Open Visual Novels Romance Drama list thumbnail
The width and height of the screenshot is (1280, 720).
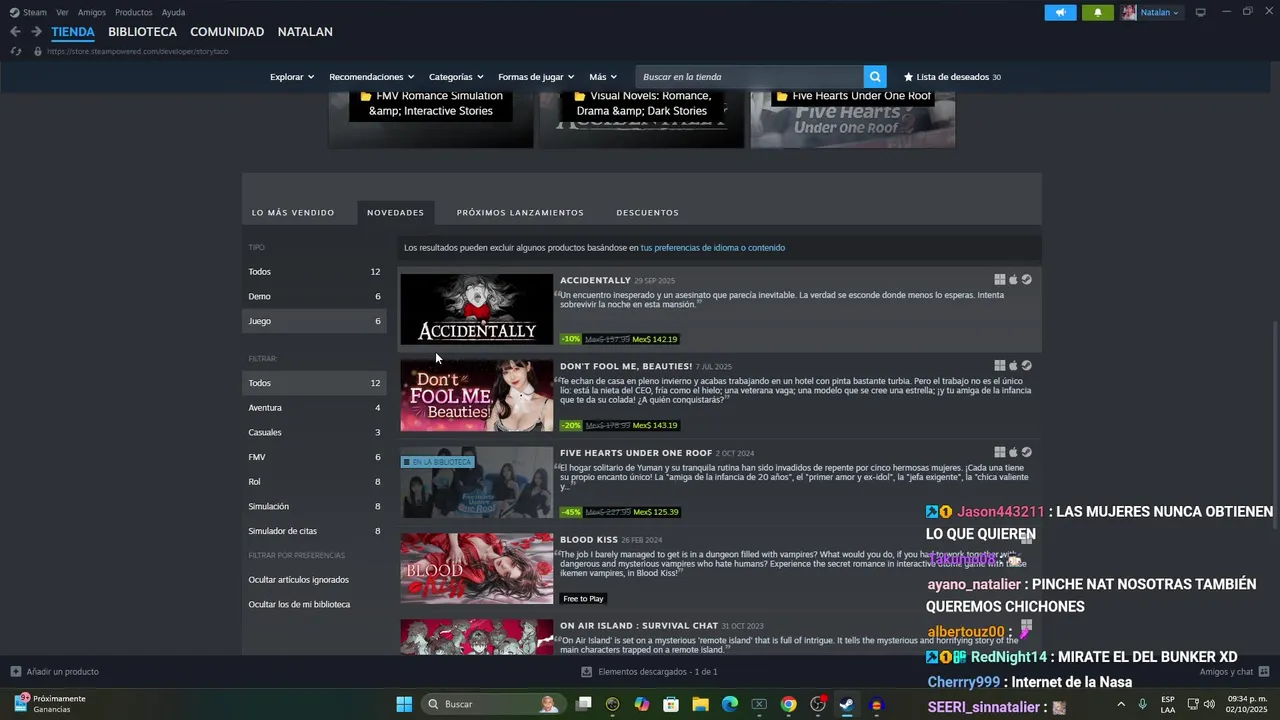pyautogui.click(x=641, y=118)
